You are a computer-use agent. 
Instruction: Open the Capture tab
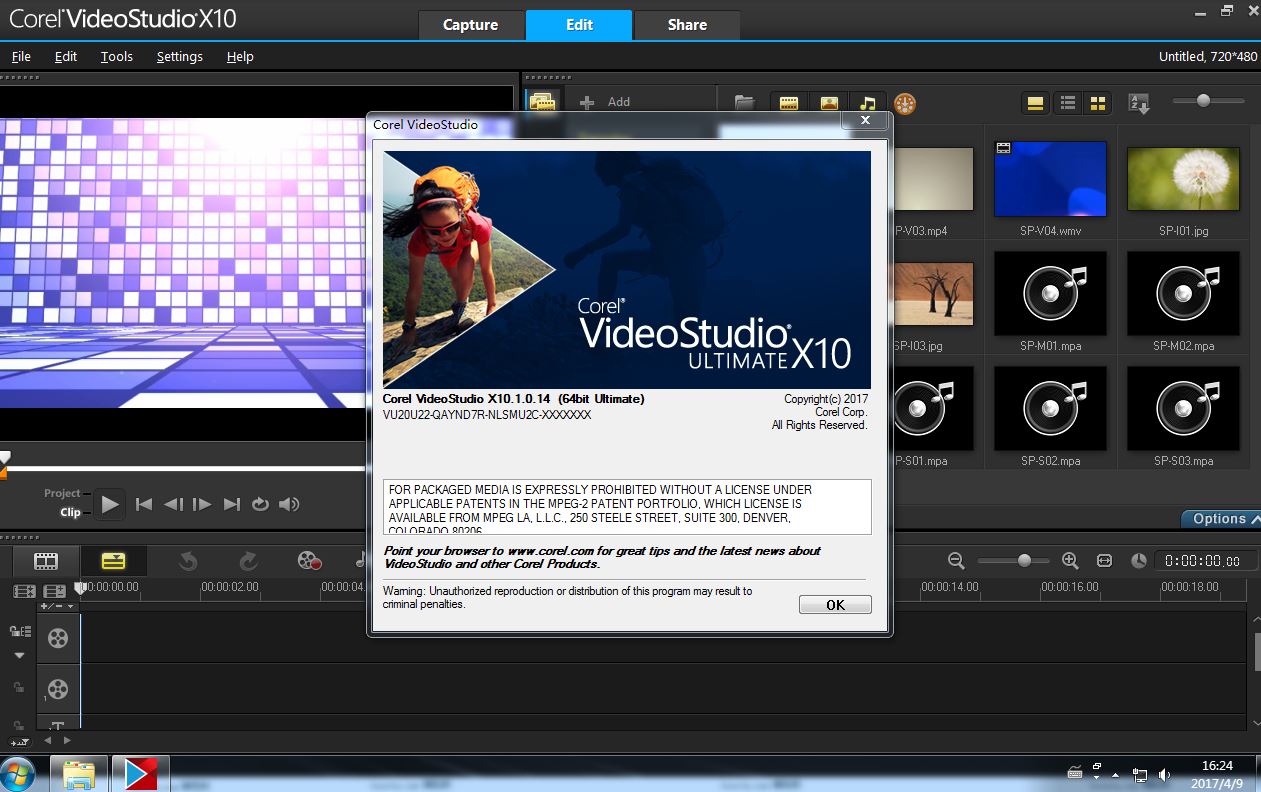(470, 25)
